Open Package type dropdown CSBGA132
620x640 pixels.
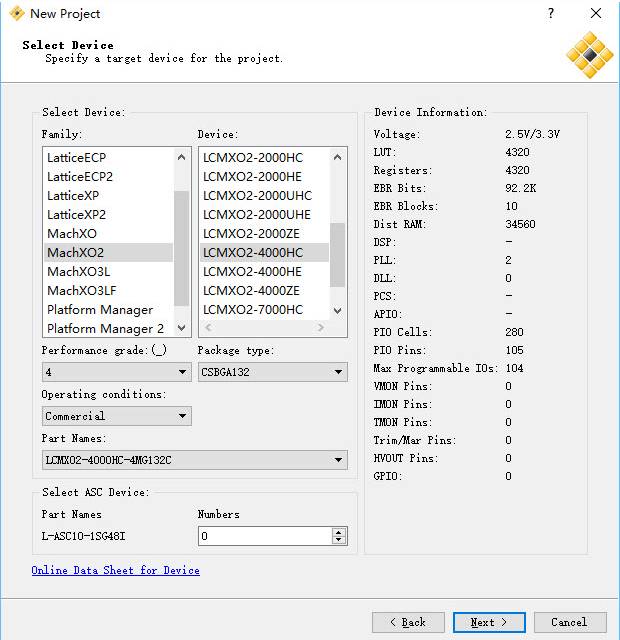point(273,372)
